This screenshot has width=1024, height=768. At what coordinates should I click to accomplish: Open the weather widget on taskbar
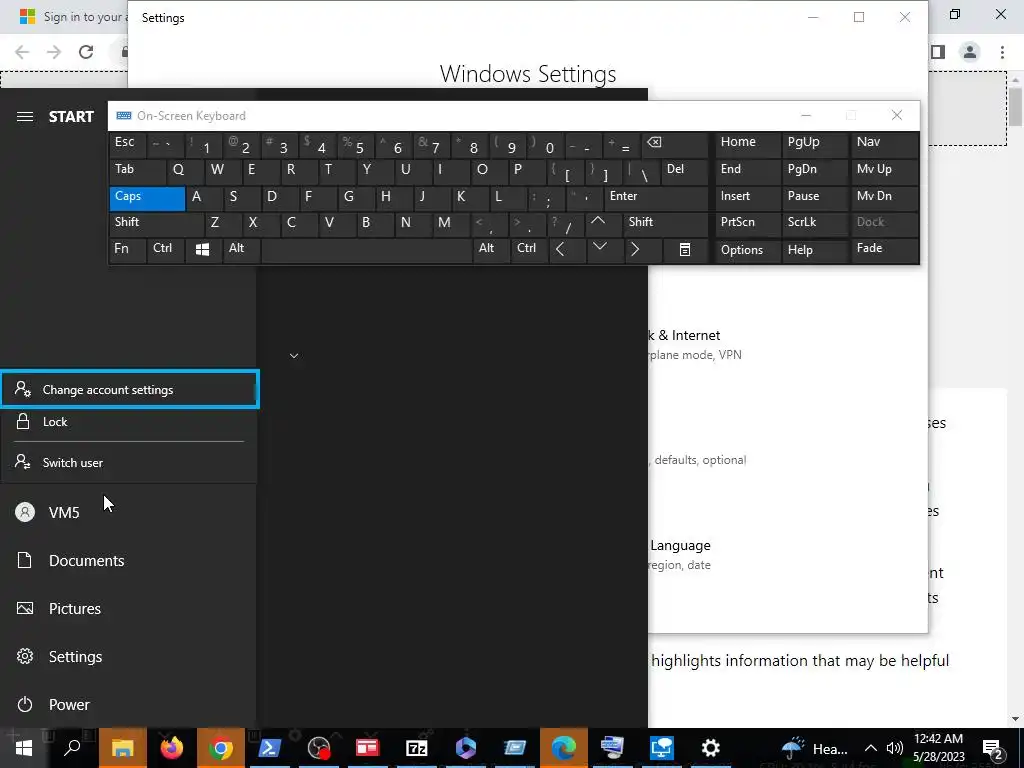tap(814, 748)
